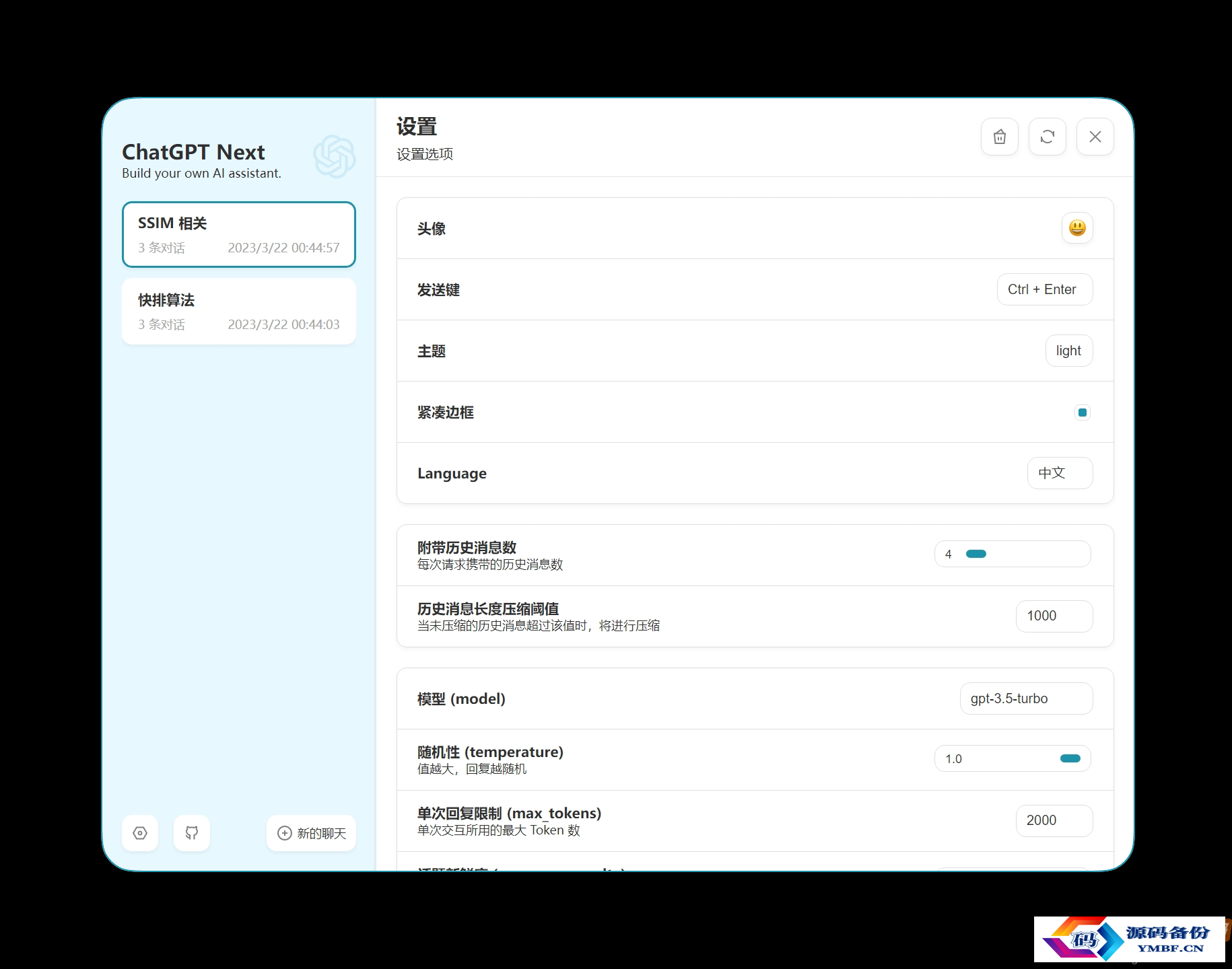Click the ChatGPT Next title
Viewport: 1232px width, 969px height.
(x=194, y=152)
